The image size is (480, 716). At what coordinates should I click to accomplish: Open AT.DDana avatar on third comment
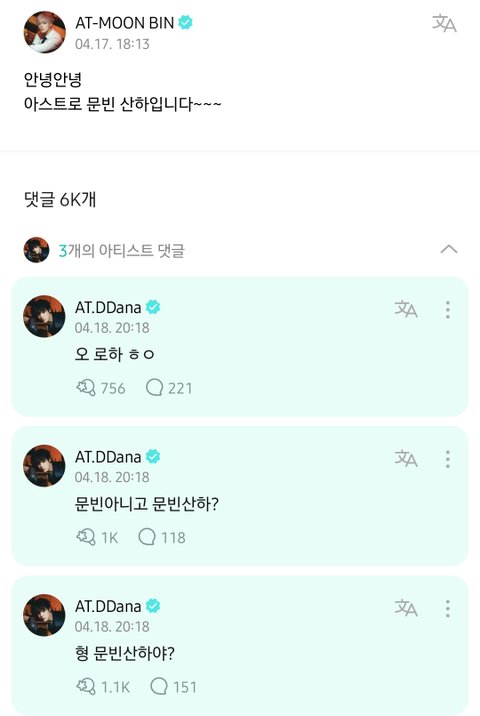(x=44, y=615)
